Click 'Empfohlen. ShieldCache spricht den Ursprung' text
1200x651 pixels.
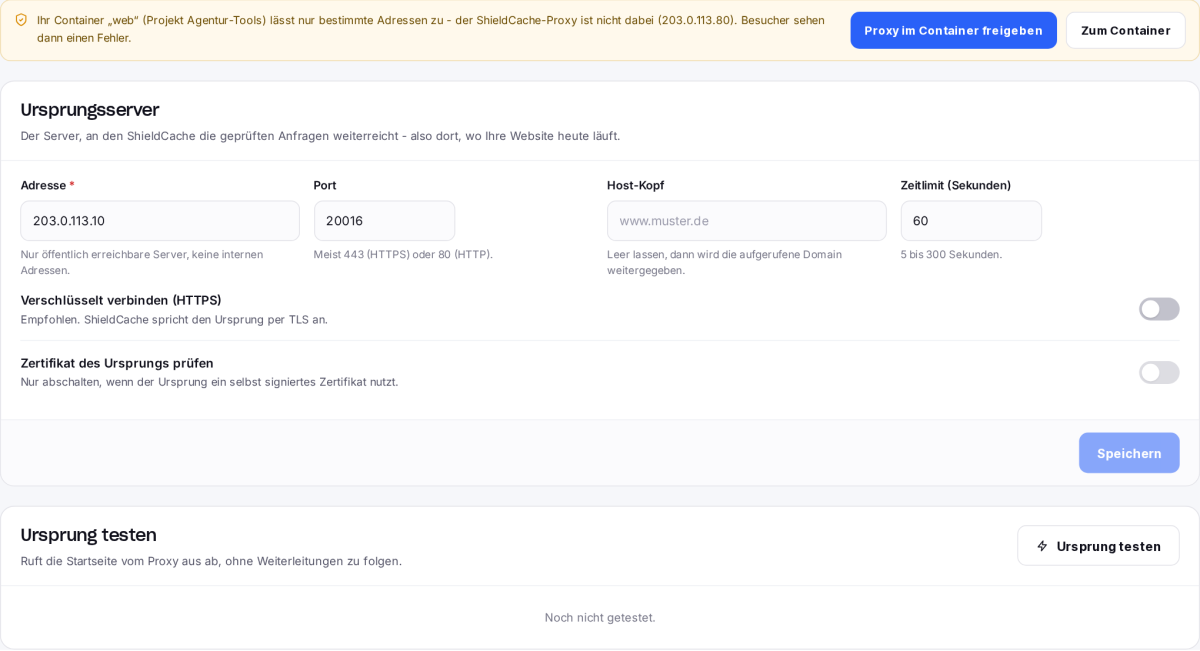tap(174, 320)
